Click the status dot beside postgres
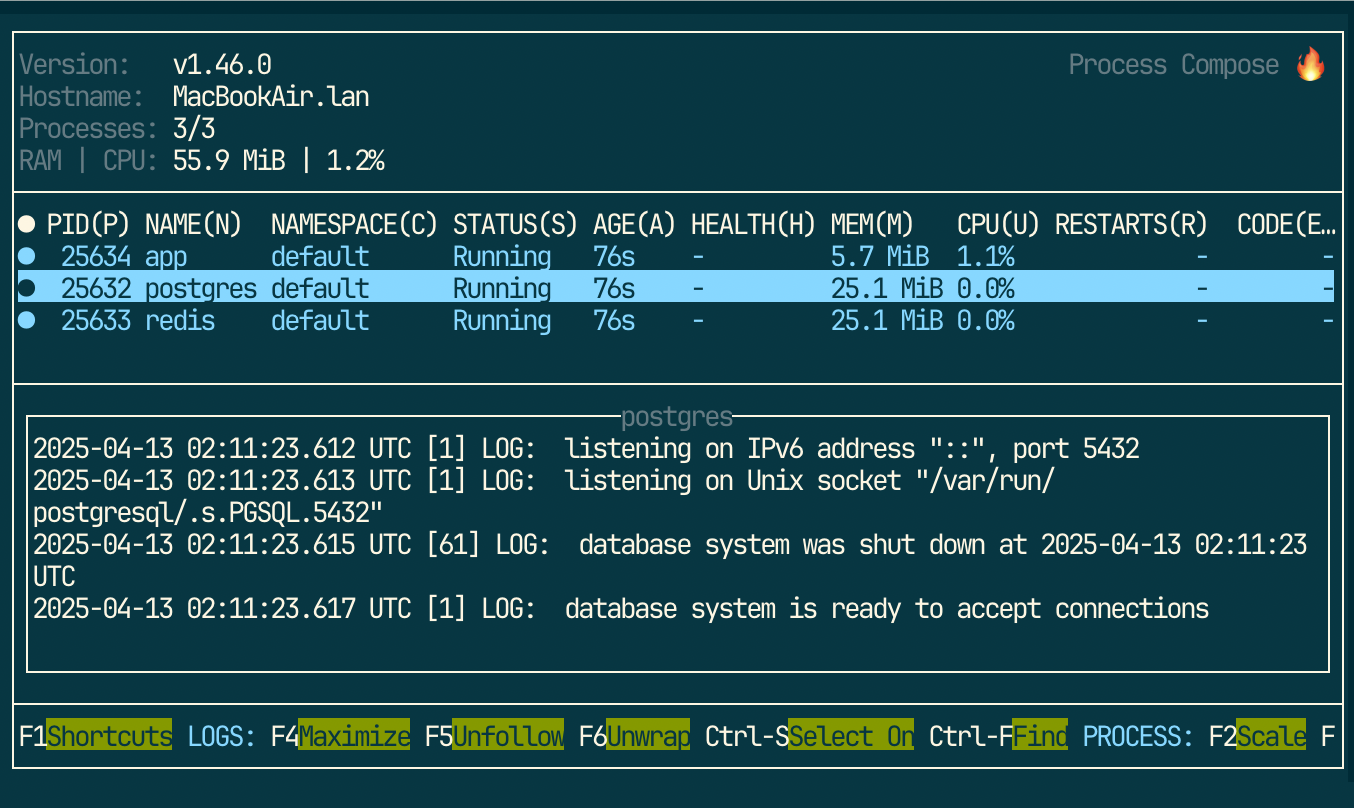This screenshot has height=808, width=1354. 26,288
